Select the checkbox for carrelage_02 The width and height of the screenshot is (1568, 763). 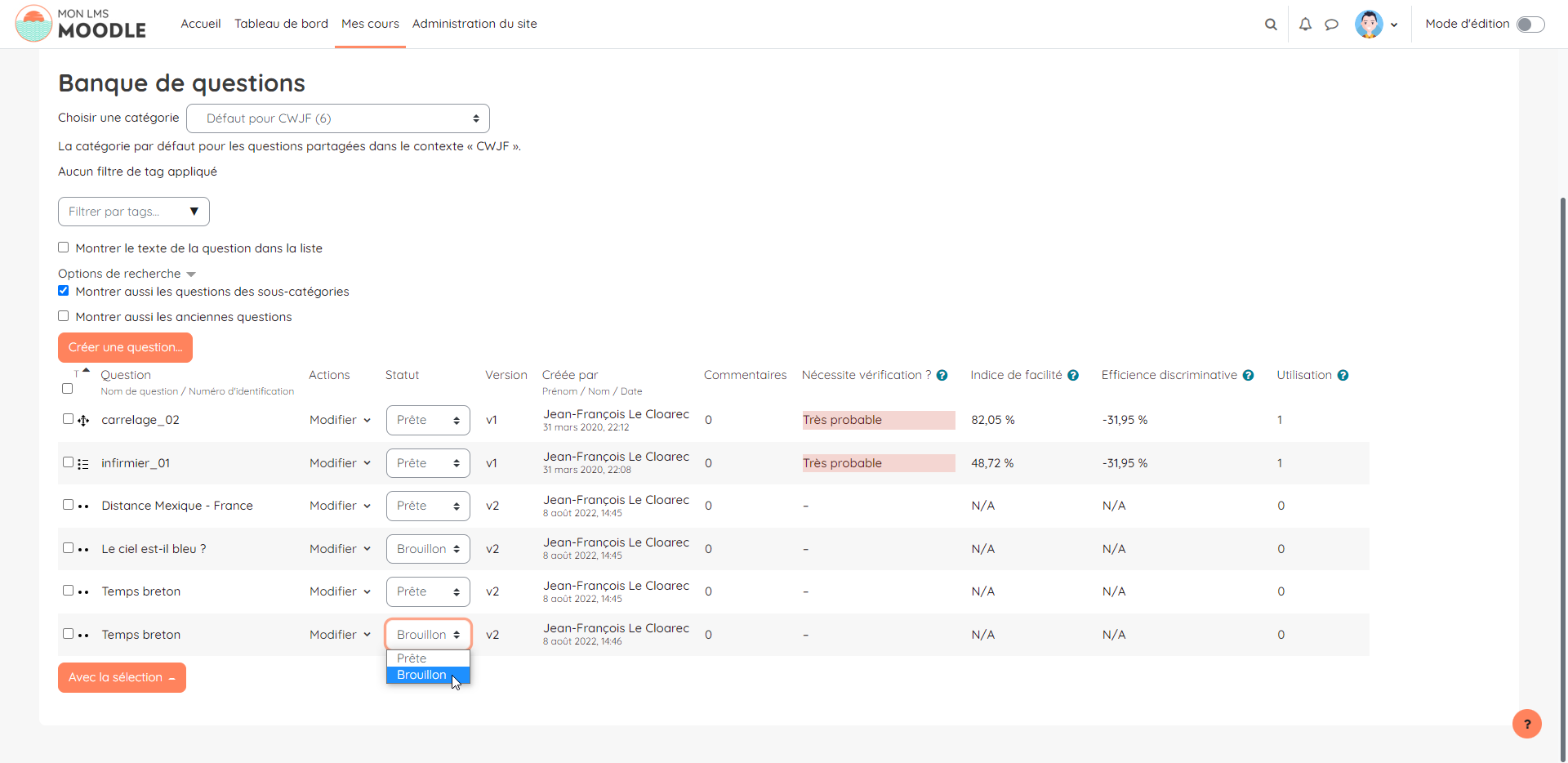click(68, 419)
